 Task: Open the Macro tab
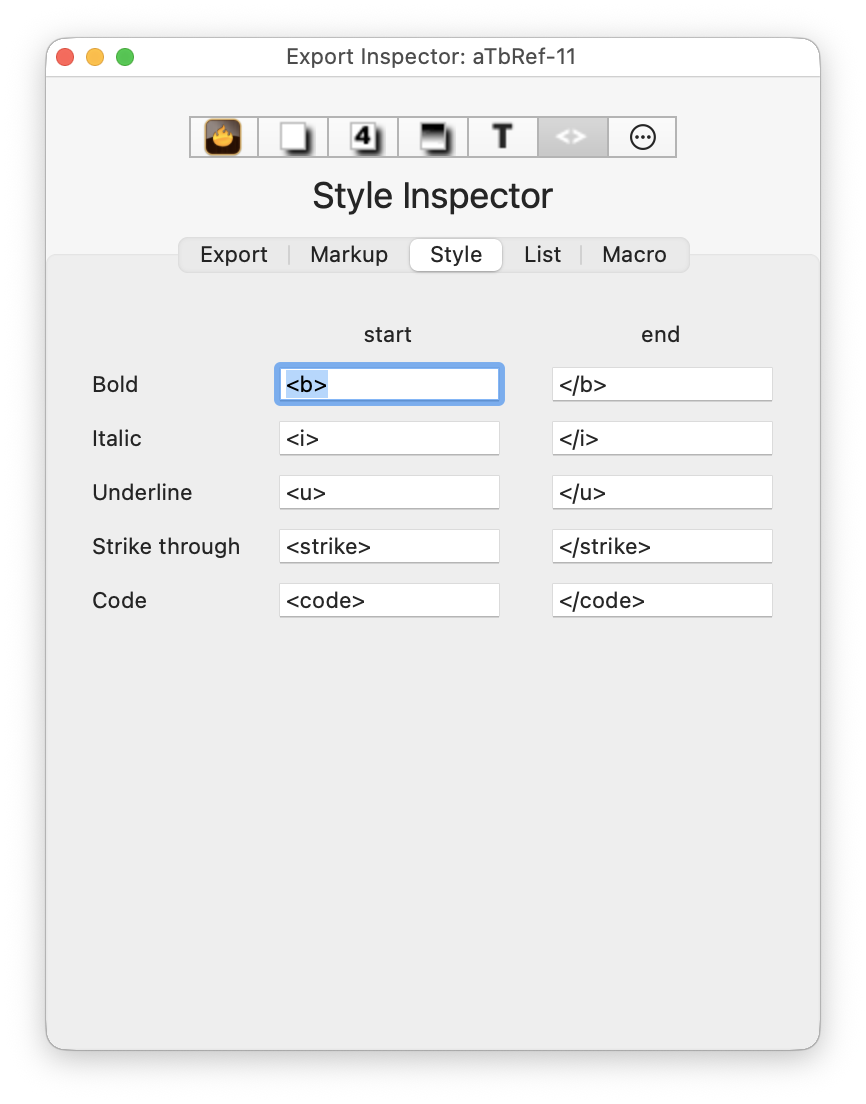[634, 255]
